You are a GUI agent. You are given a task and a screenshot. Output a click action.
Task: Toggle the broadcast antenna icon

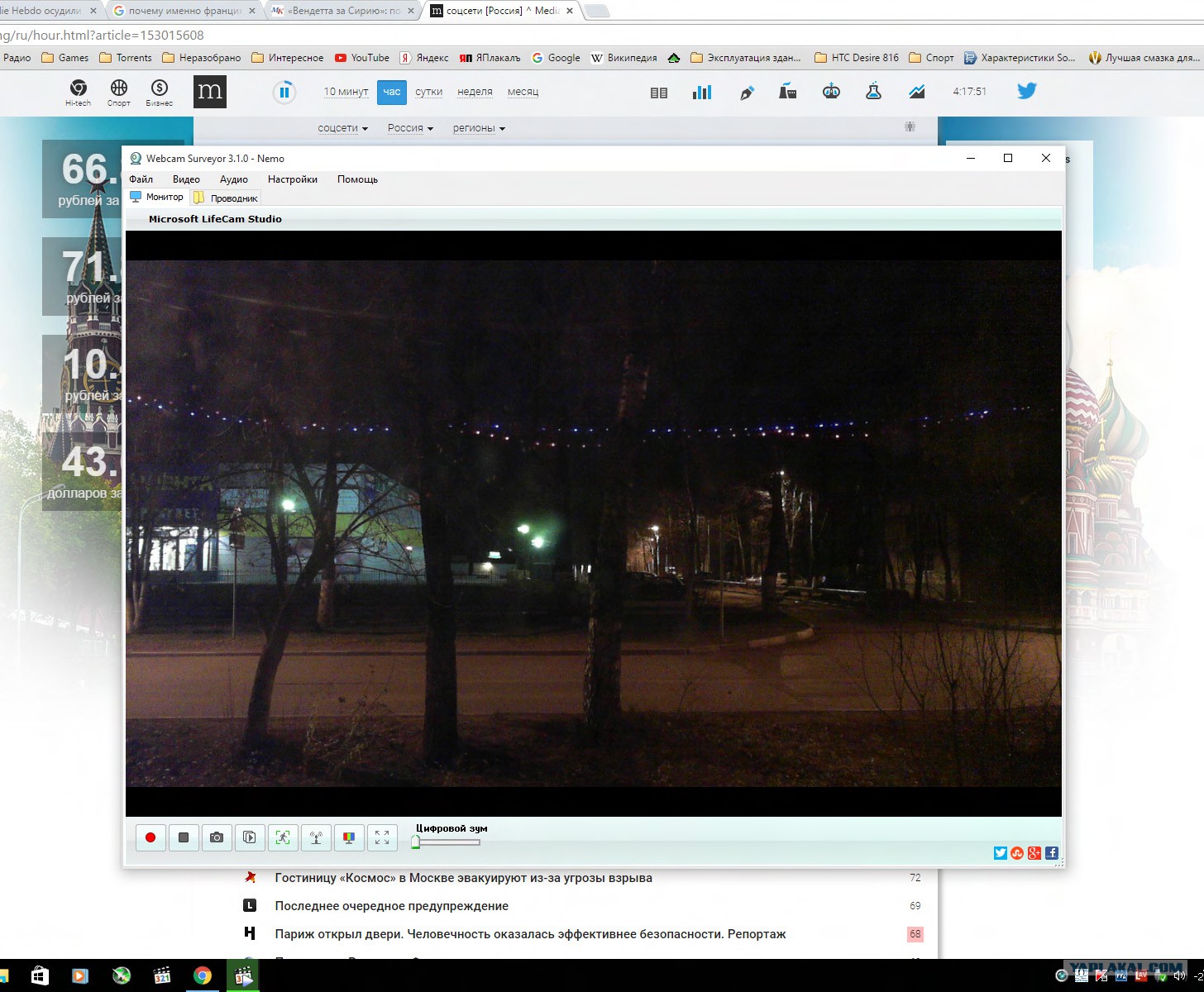click(316, 837)
